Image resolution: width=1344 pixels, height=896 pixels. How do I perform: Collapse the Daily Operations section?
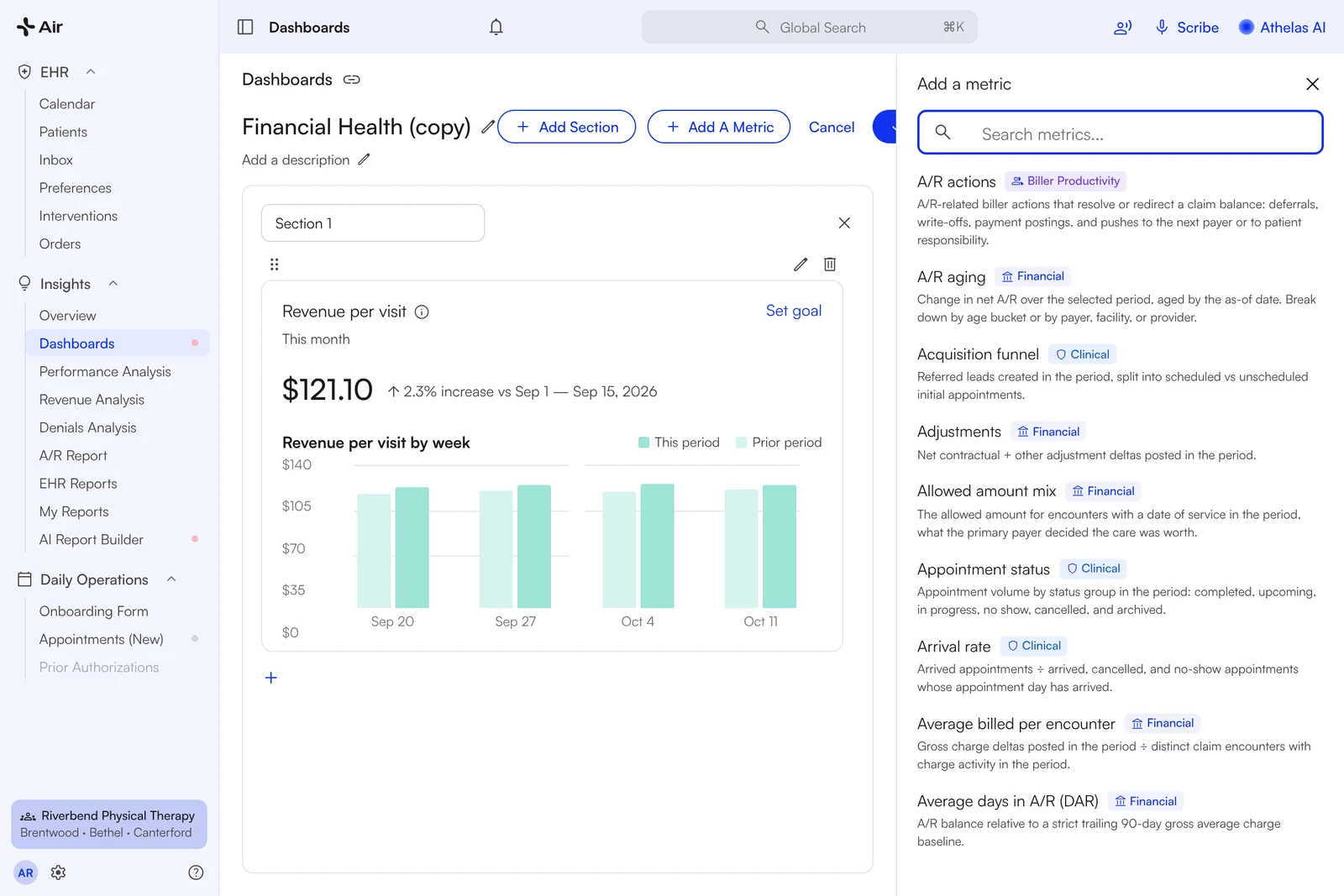171,579
